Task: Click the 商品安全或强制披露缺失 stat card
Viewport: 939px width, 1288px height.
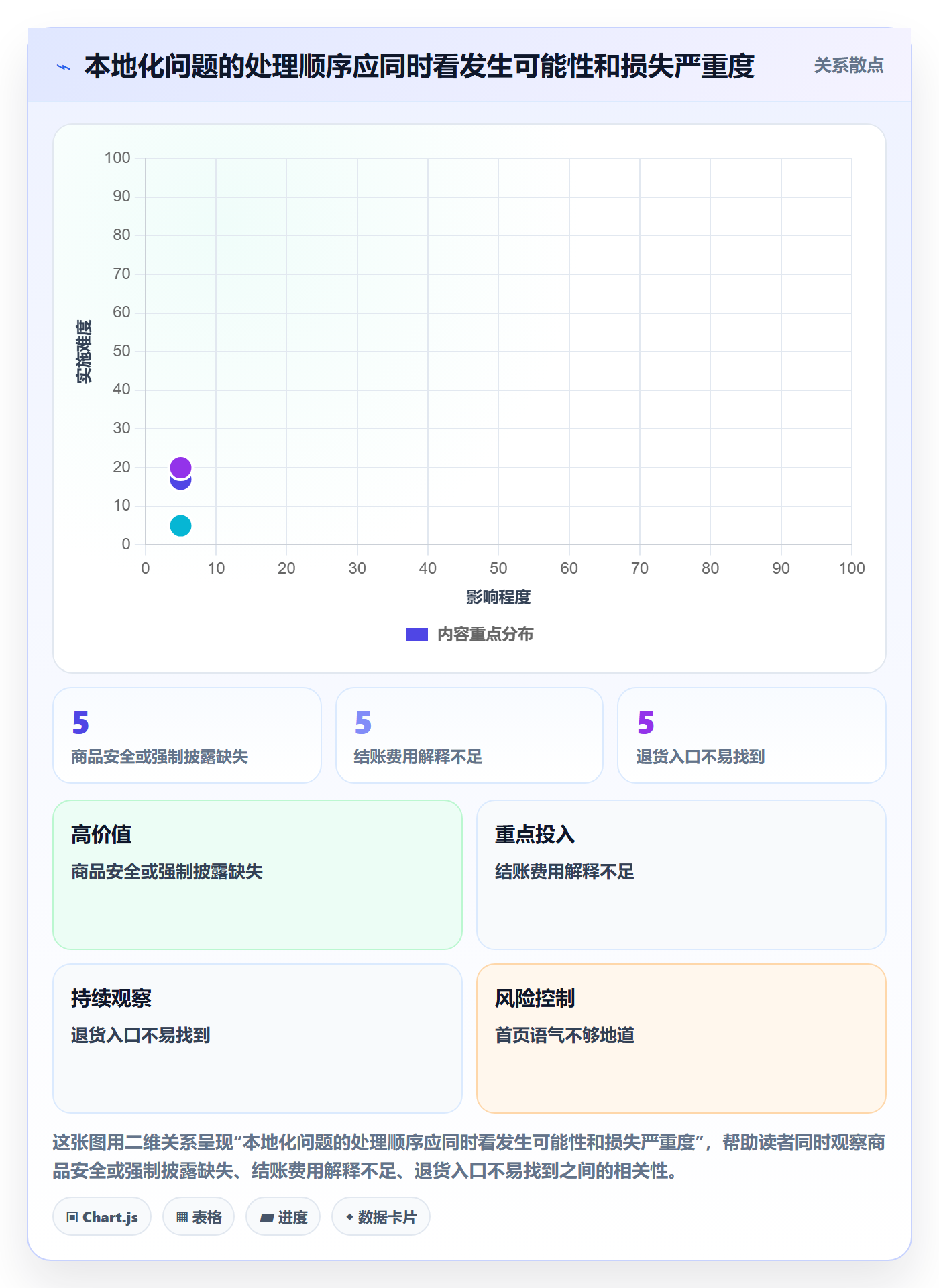Action: tap(187, 735)
